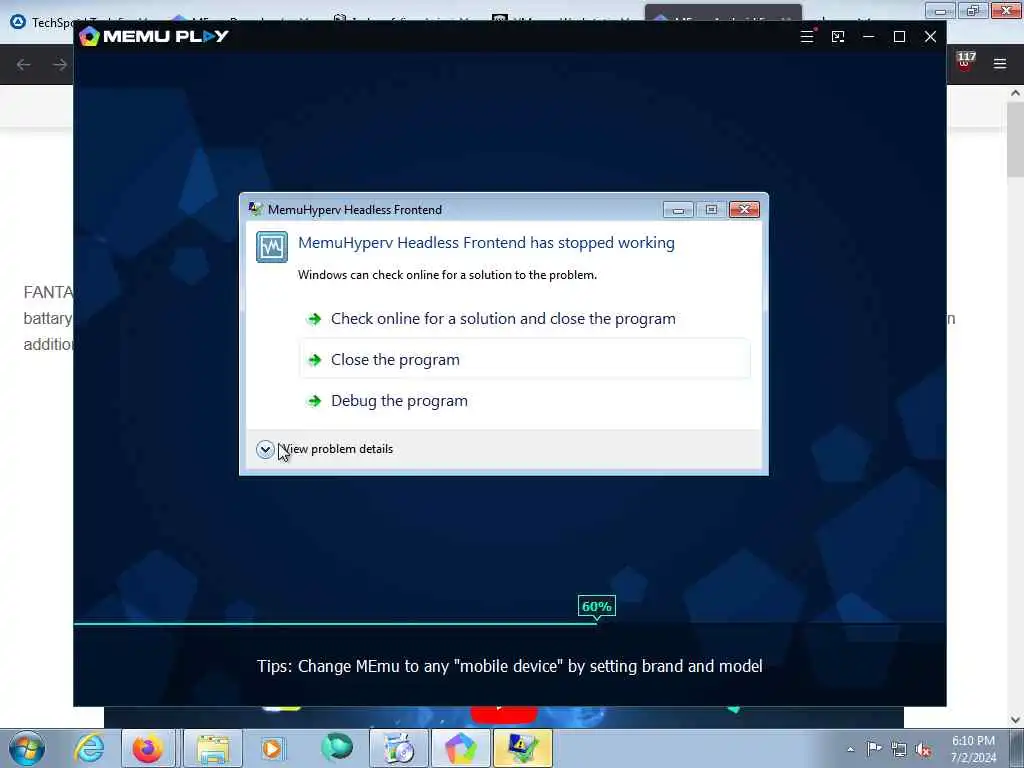Open Windows Explorer folder taskbar icon
The height and width of the screenshot is (768, 1024).
click(x=213, y=748)
